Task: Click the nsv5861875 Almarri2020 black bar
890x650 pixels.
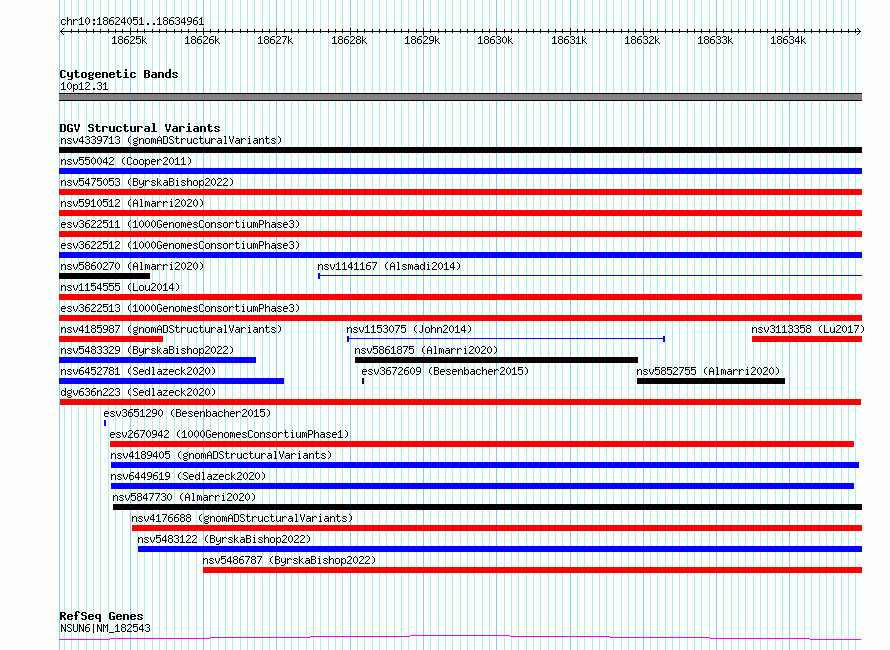Action: click(496, 360)
